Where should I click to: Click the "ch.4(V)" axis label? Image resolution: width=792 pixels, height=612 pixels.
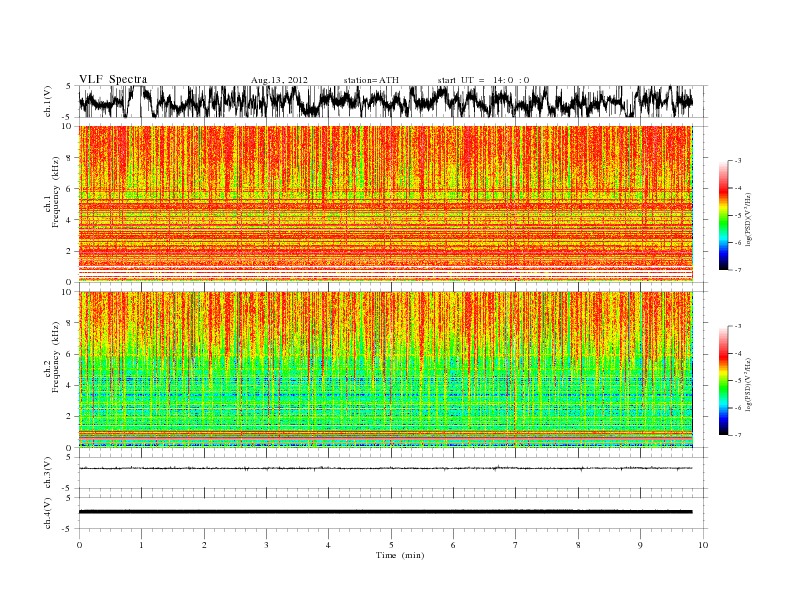point(47,513)
